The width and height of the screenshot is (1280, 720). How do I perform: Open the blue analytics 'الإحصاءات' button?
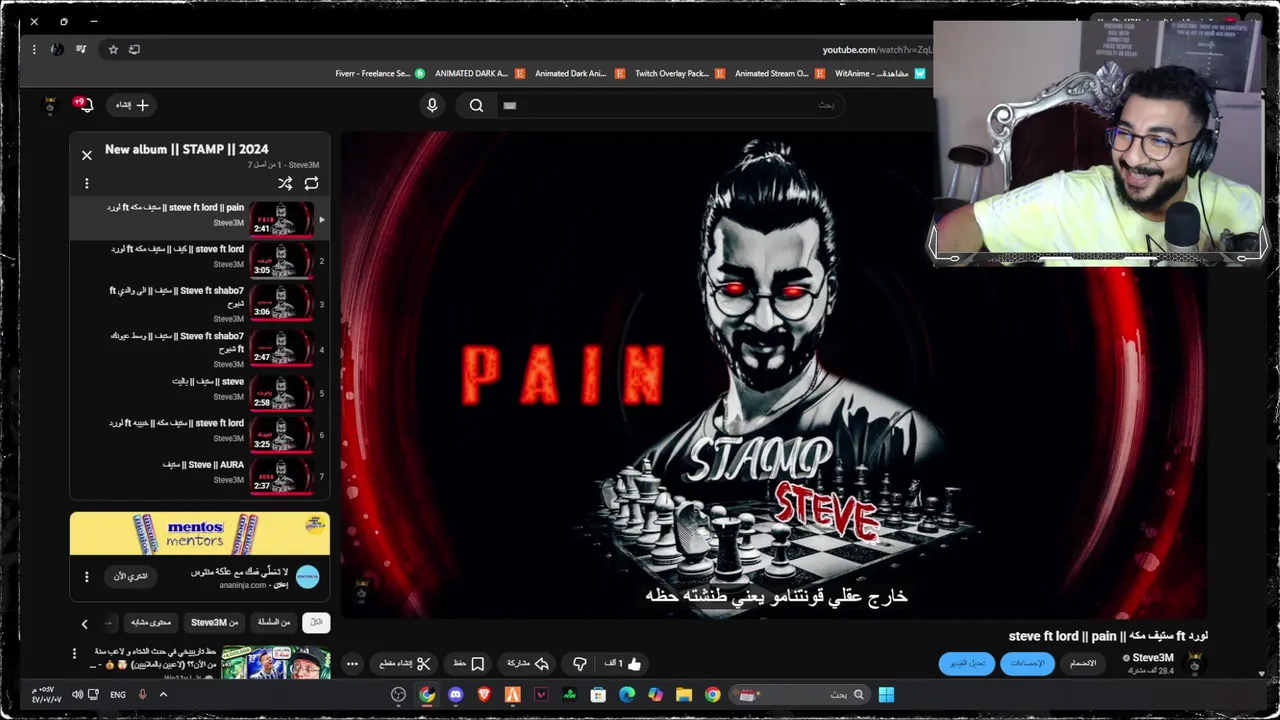coord(1027,663)
